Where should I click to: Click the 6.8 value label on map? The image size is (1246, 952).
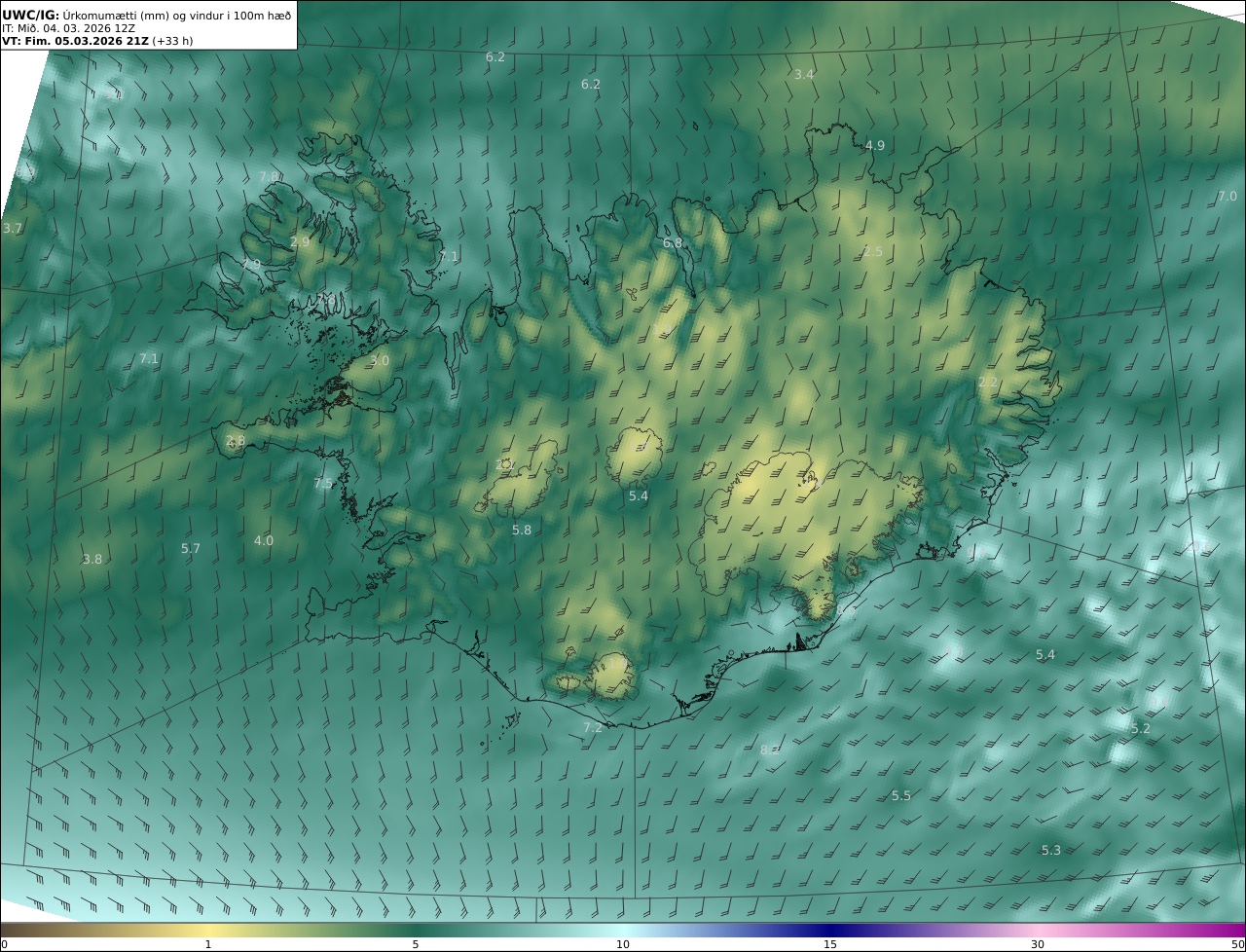(673, 243)
